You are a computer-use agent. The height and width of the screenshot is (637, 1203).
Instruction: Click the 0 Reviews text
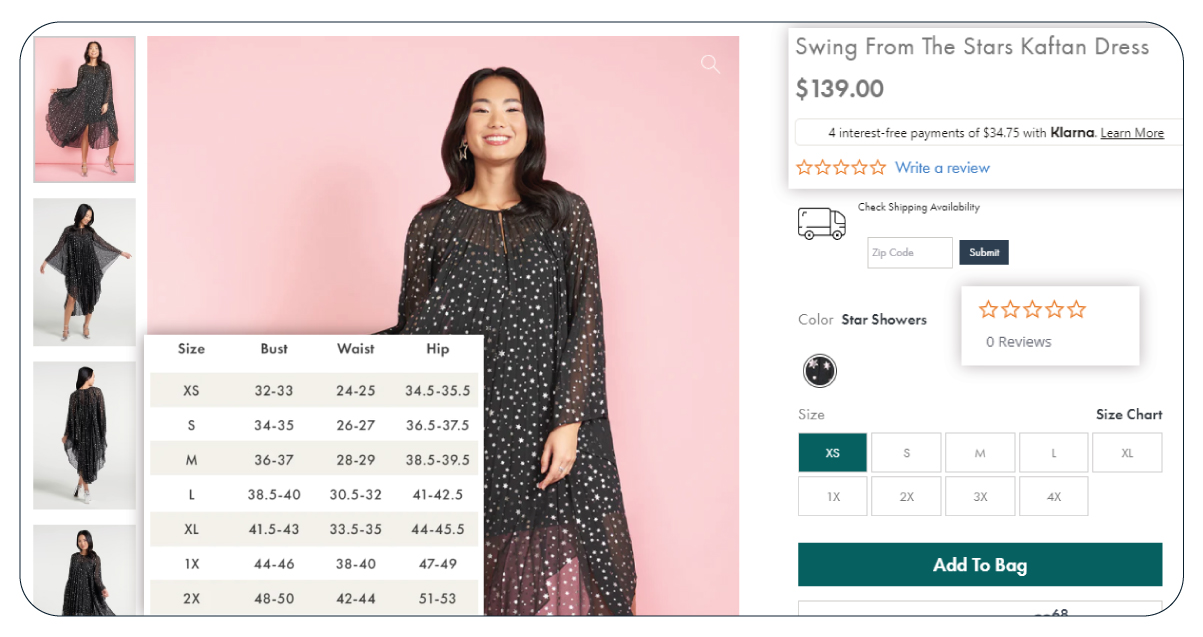point(1018,342)
